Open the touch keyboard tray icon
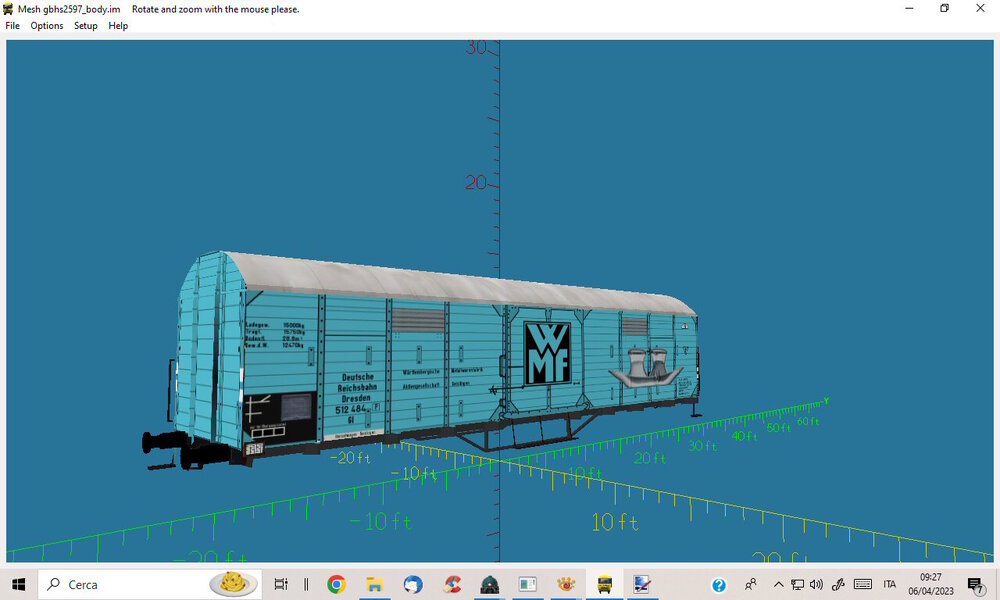 pos(863,584)
